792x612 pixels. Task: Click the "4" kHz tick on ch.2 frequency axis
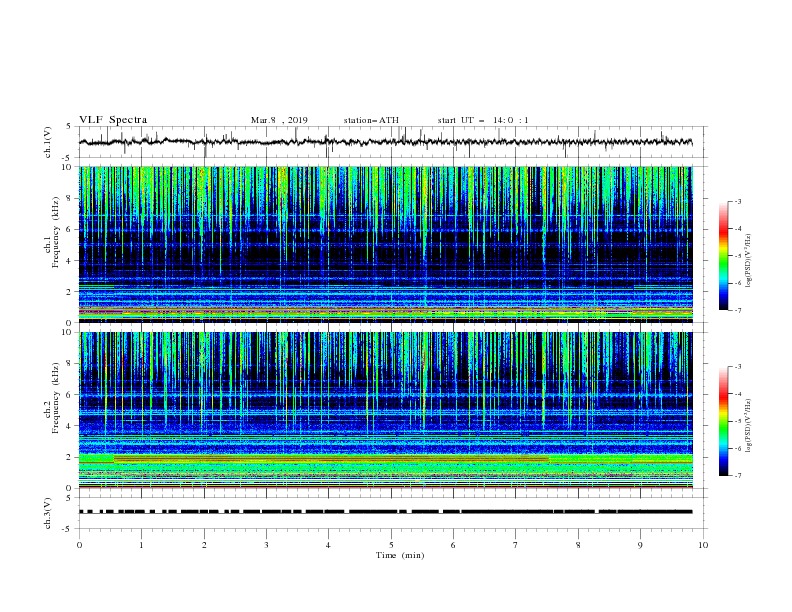pos(69,426)
